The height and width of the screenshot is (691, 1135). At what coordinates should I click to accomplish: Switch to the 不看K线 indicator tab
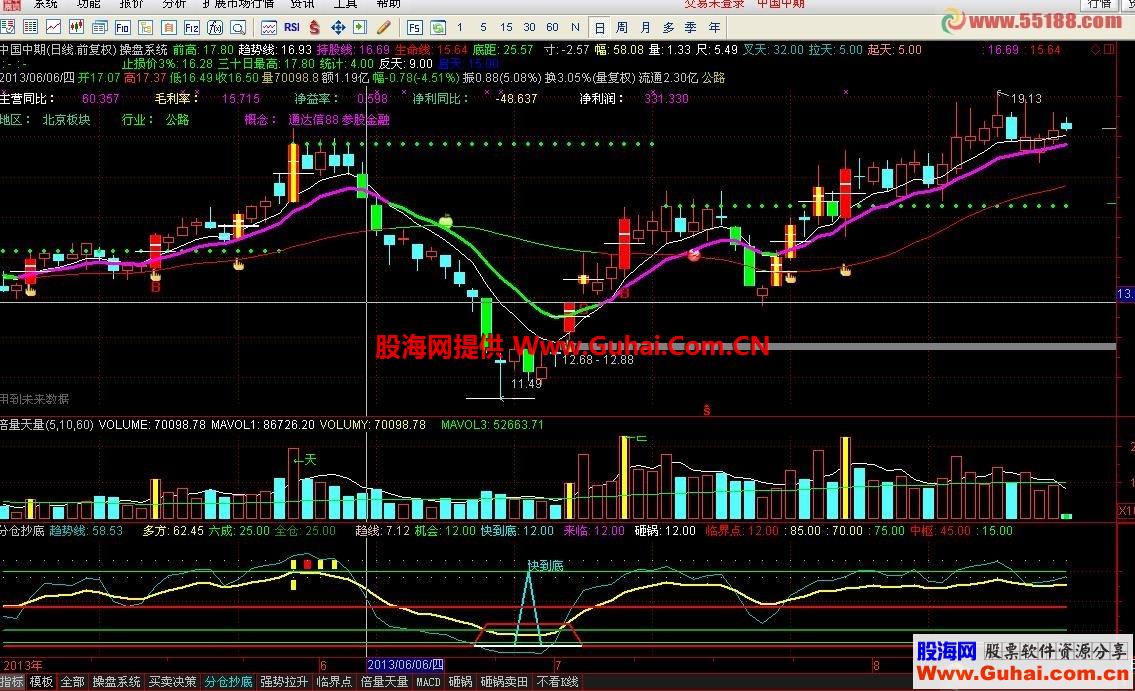[557, 682]
